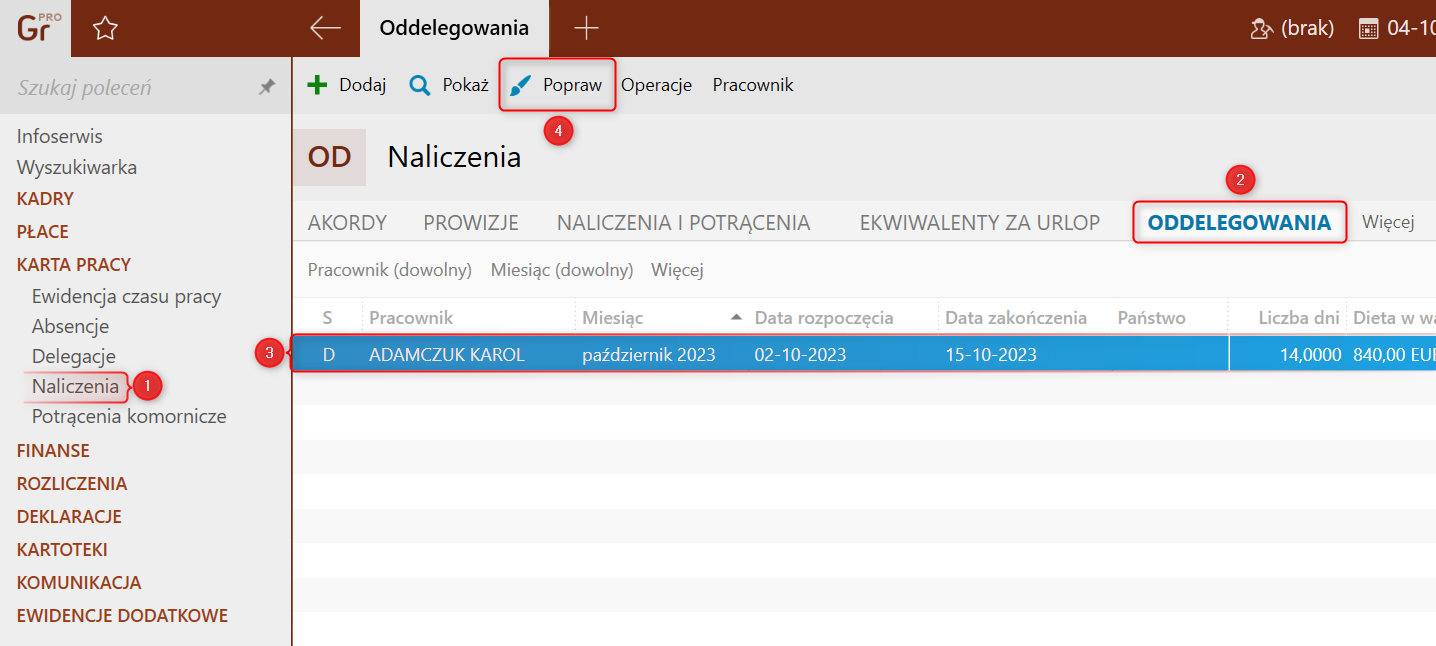Show more tabs via Więcej next to ODDELEGOWANIA
The image size is (1436, 646).
1388,222
